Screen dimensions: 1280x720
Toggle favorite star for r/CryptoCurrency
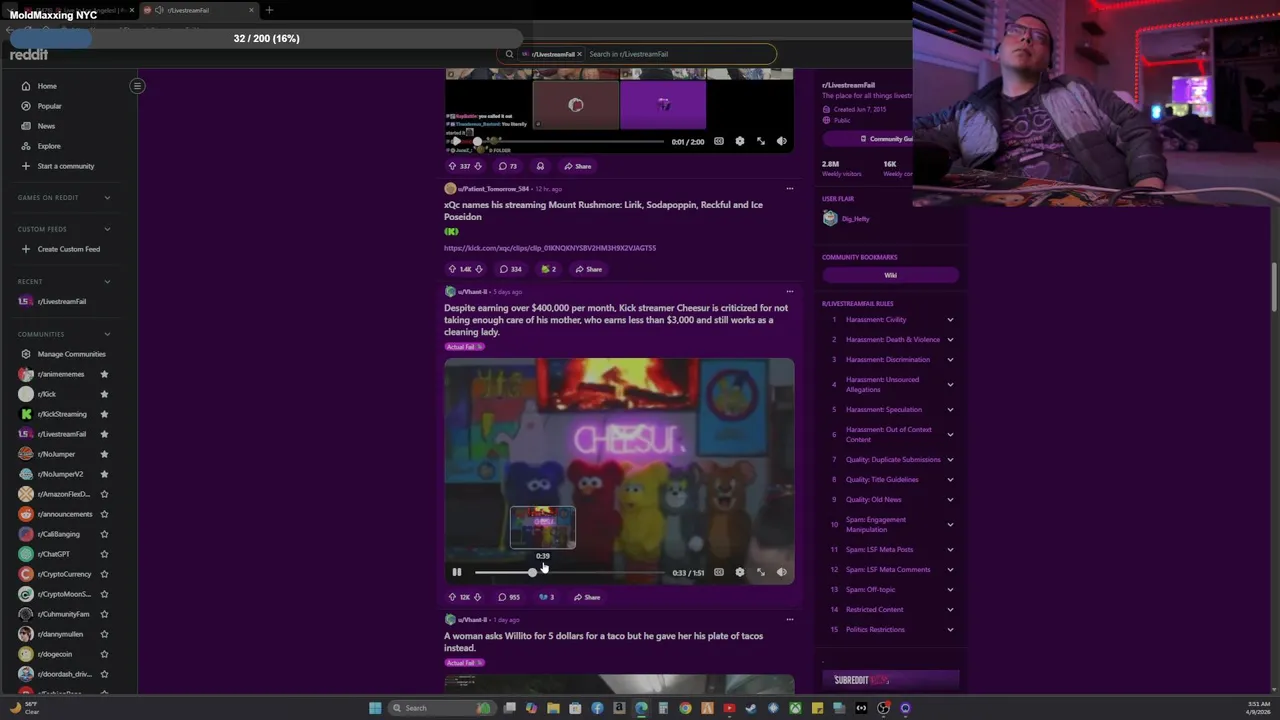coord(104,574)
